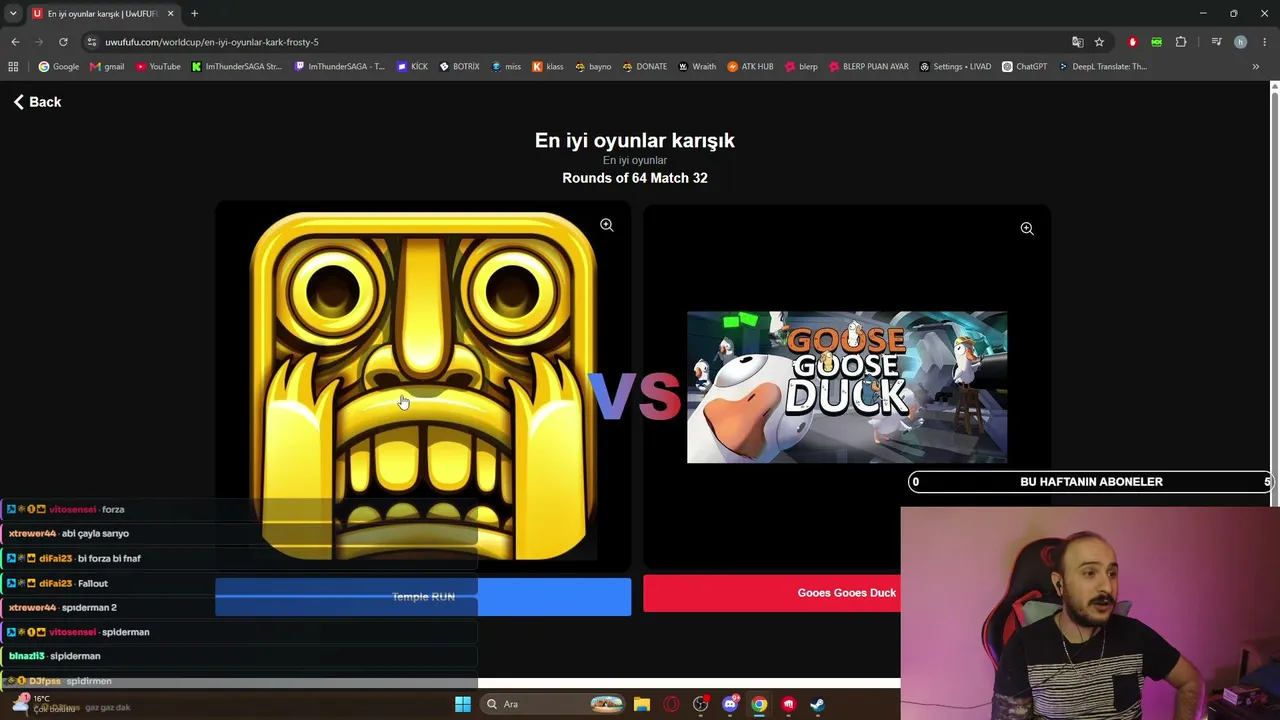This screenshot has width=1280, height=720.
Task: Vote for Gooes Gooes Duck button
Action: coord(846,593)
